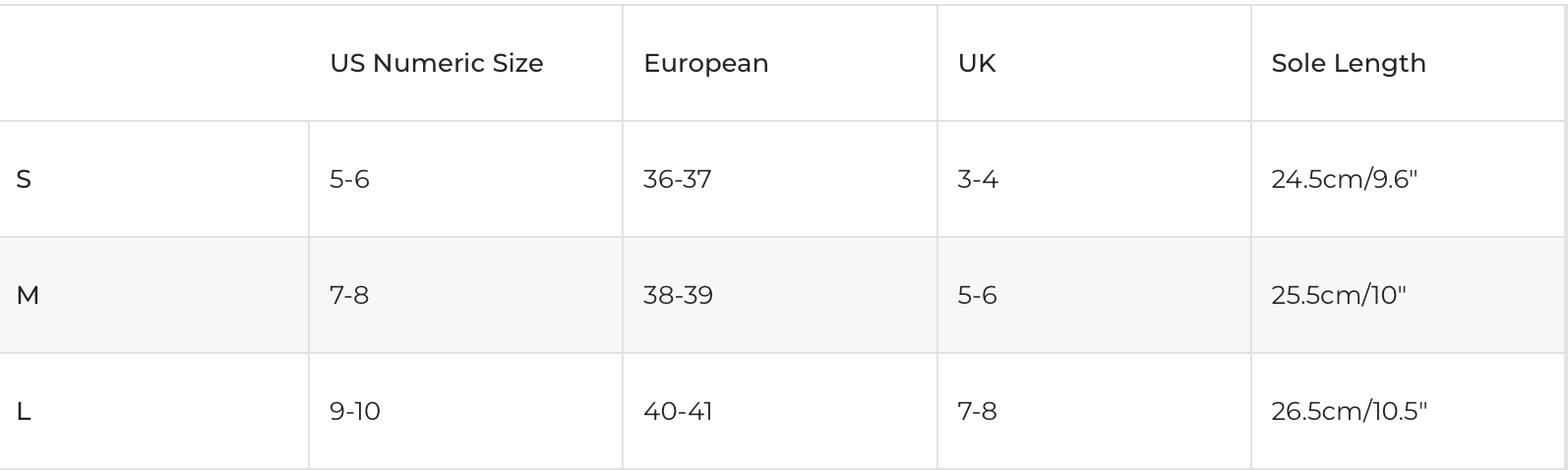Click the UK 5-6 cell
1568x470 pixels.
click(978, 295)
